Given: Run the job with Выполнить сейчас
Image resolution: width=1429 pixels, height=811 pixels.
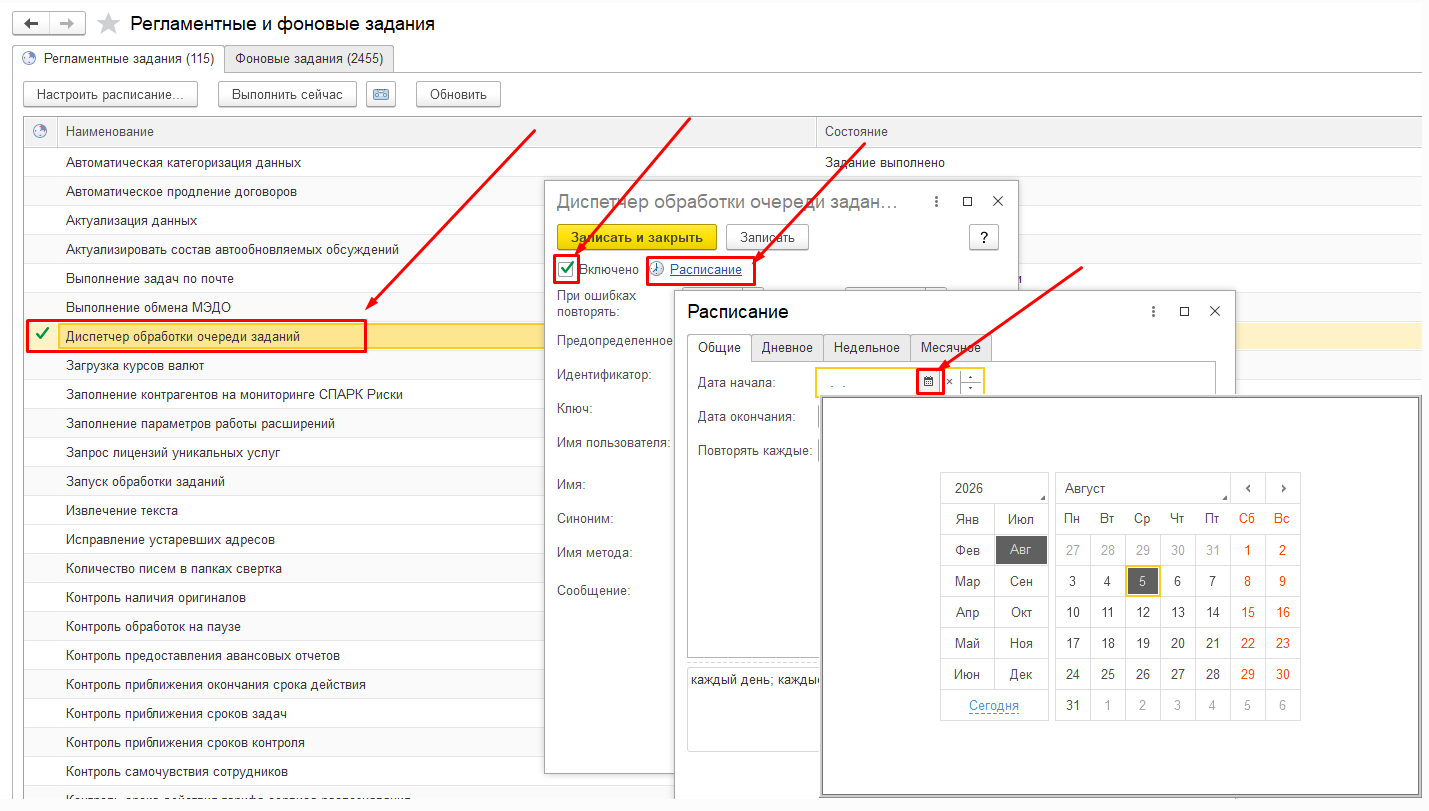Looking at the screenshot, I should (x=287, y=94).
